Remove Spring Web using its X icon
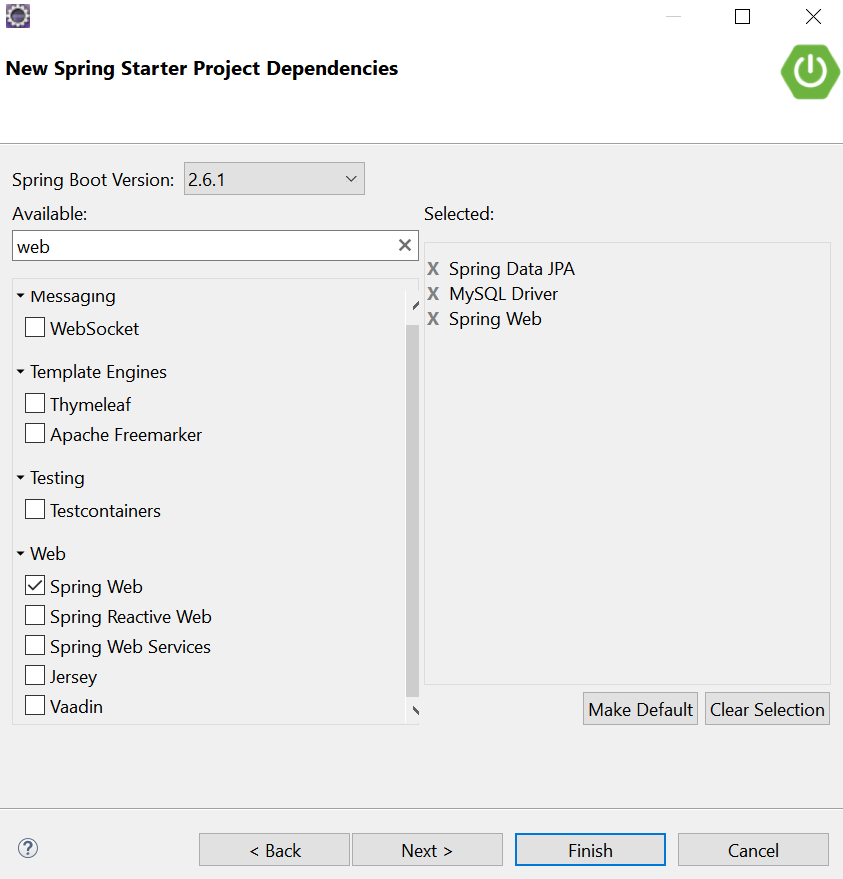Viewport: 843px width, 879px height. [x=433, y=319]
